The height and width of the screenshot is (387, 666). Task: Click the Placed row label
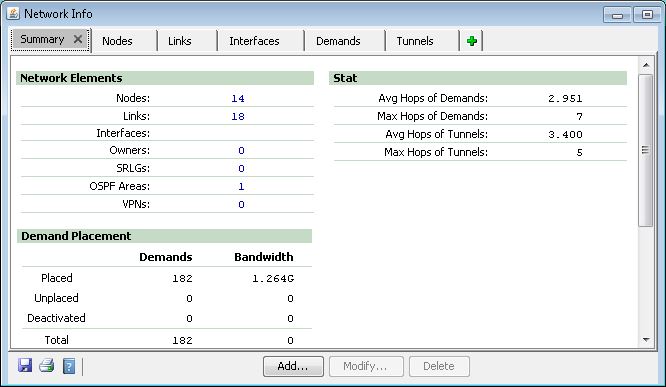point(56,278)
